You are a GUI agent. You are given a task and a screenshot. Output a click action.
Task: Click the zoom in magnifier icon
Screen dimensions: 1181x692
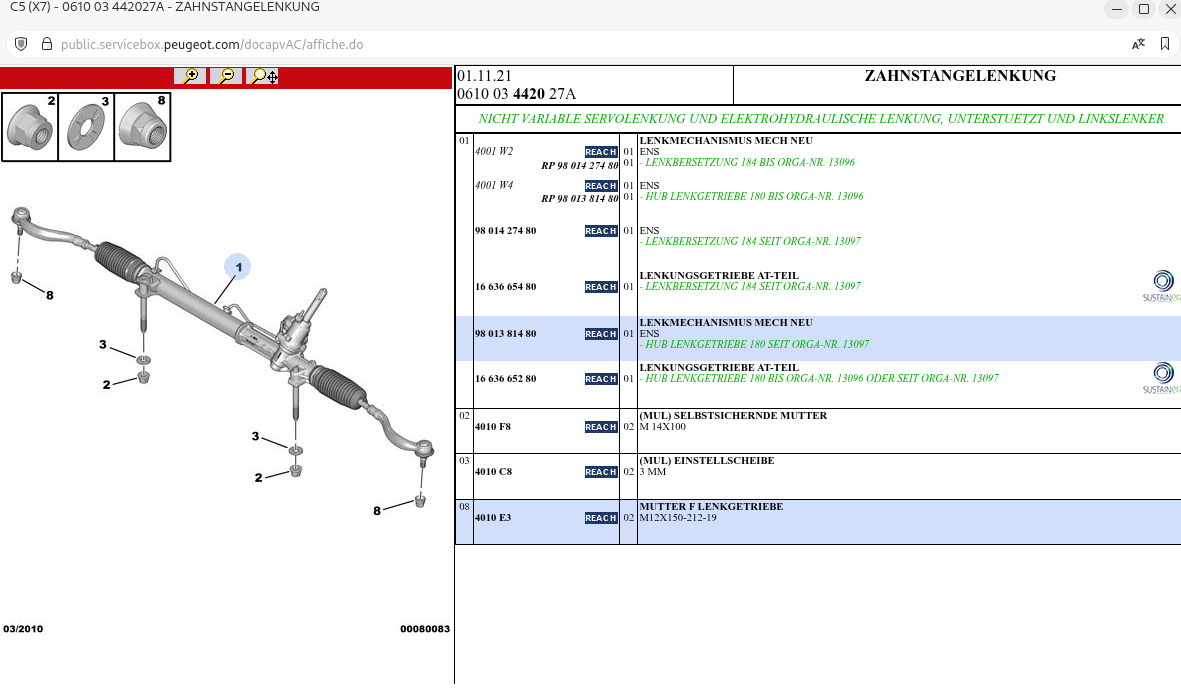190,76
